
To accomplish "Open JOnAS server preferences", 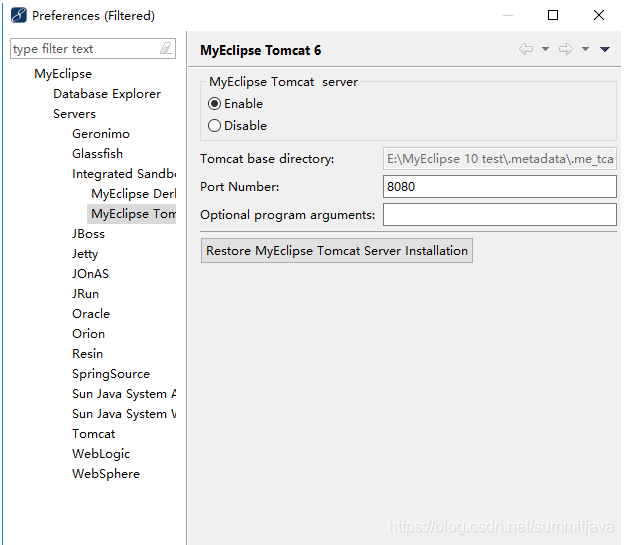I will point(90,274).
